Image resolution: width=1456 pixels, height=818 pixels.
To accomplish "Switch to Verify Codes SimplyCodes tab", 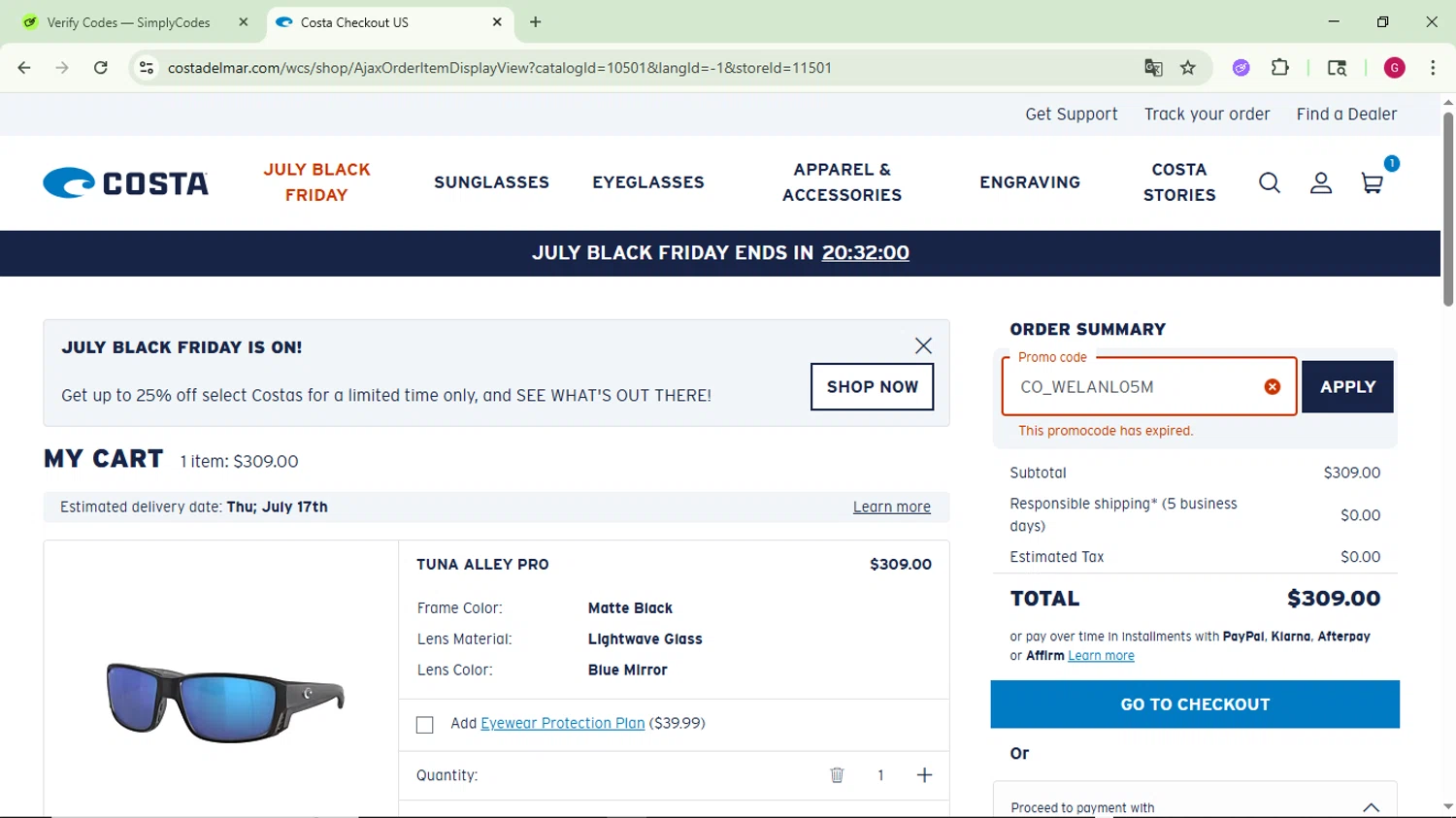I will click(128, 22).
